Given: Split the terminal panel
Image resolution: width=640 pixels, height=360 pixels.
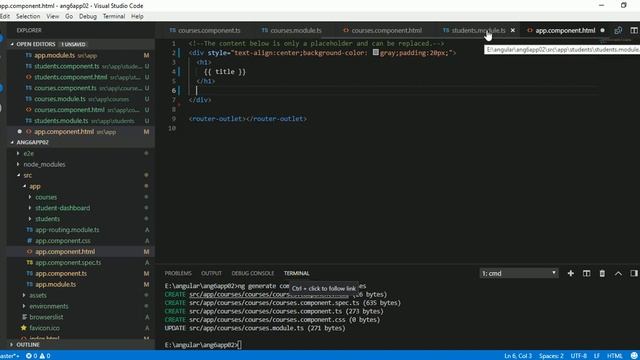Looking at the screenshot, I should click(x=587, y=273).
